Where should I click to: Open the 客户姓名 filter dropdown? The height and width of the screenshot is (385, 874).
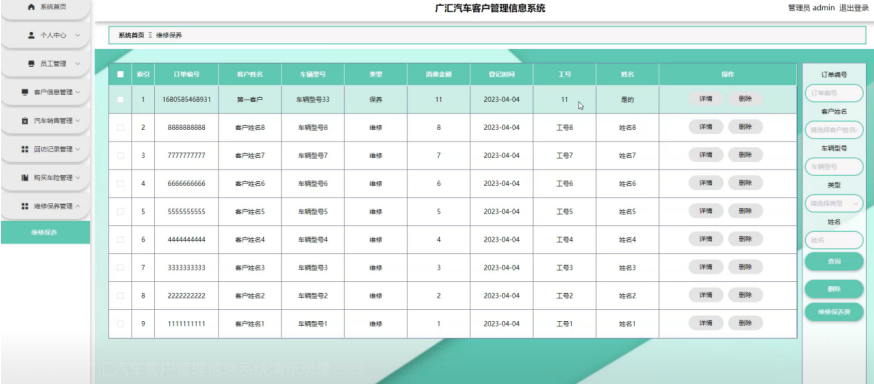(x=834, y=130)
